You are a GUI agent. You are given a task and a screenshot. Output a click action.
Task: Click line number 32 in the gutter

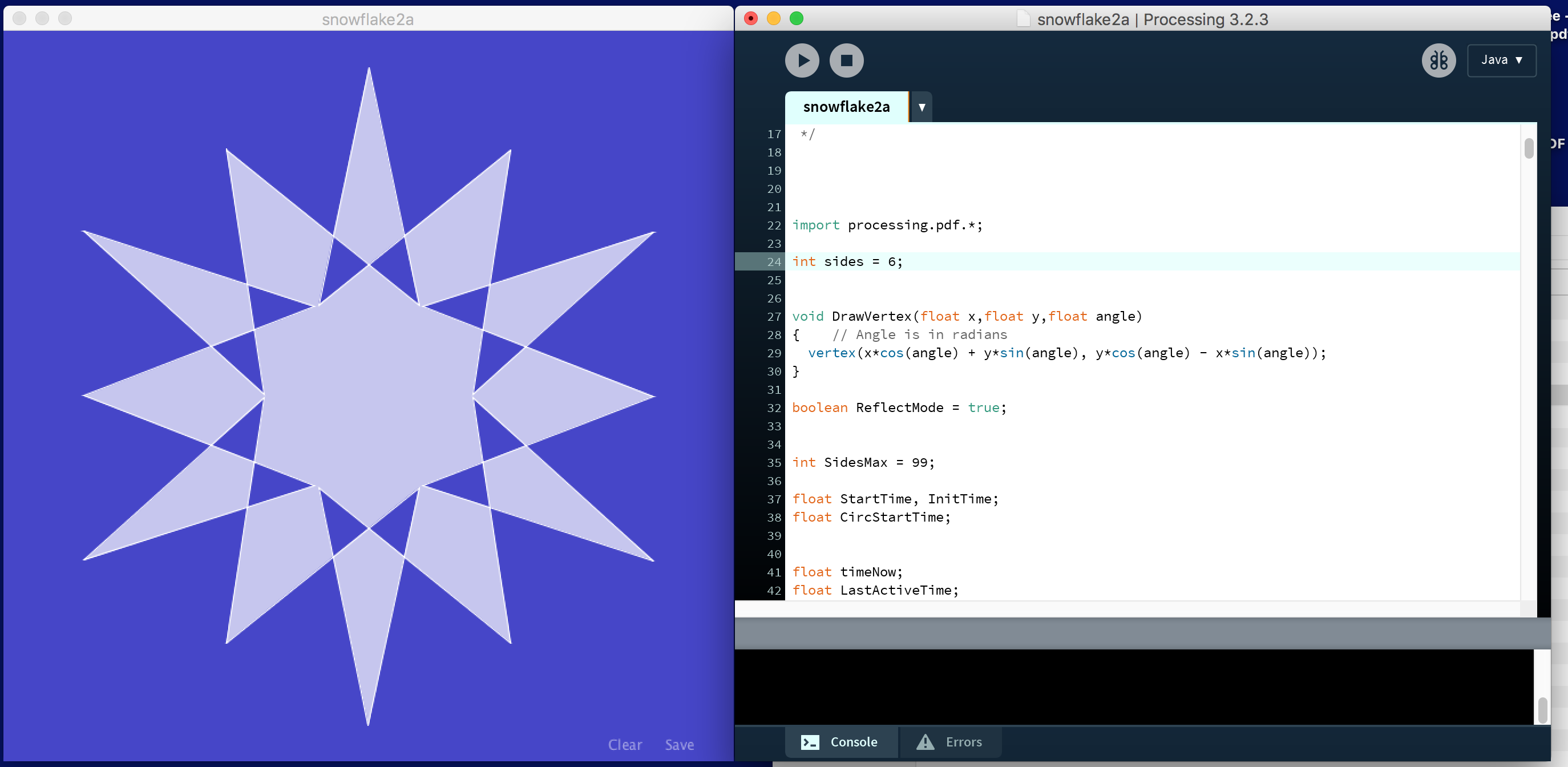click(x=774, y=408)
